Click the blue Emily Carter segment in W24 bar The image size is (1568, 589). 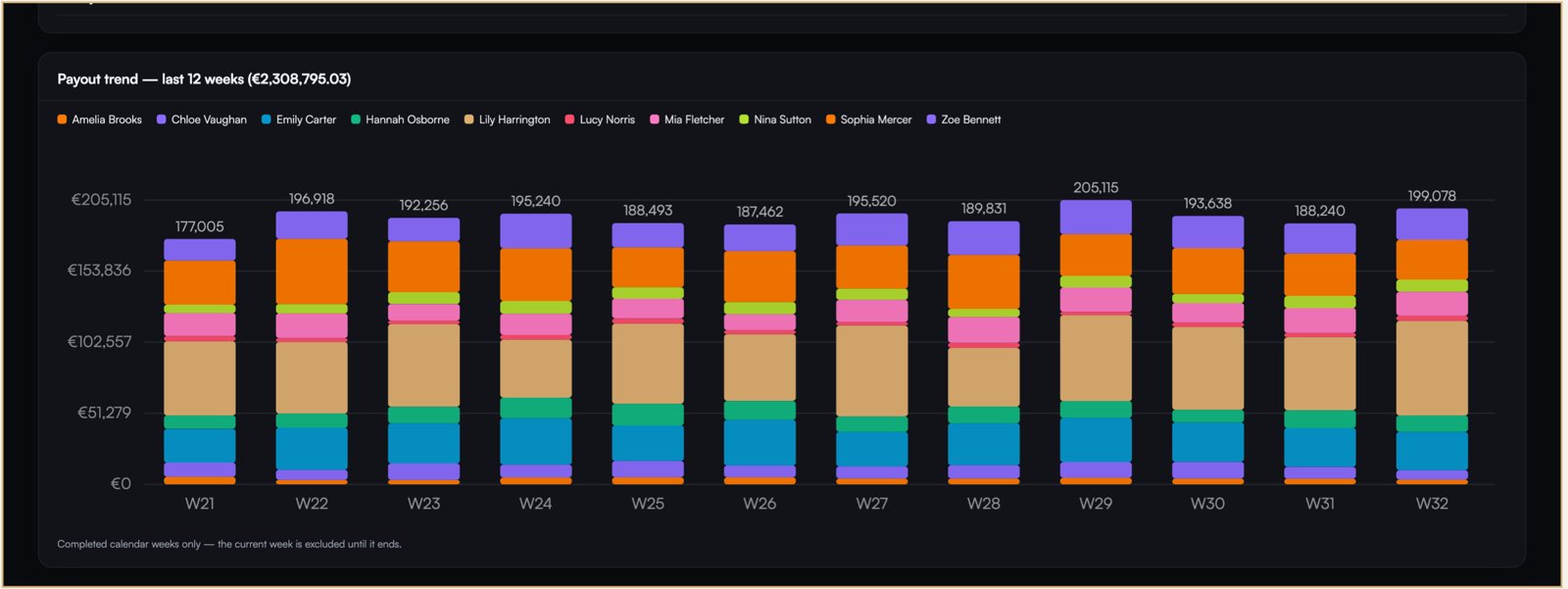[535, 442]
